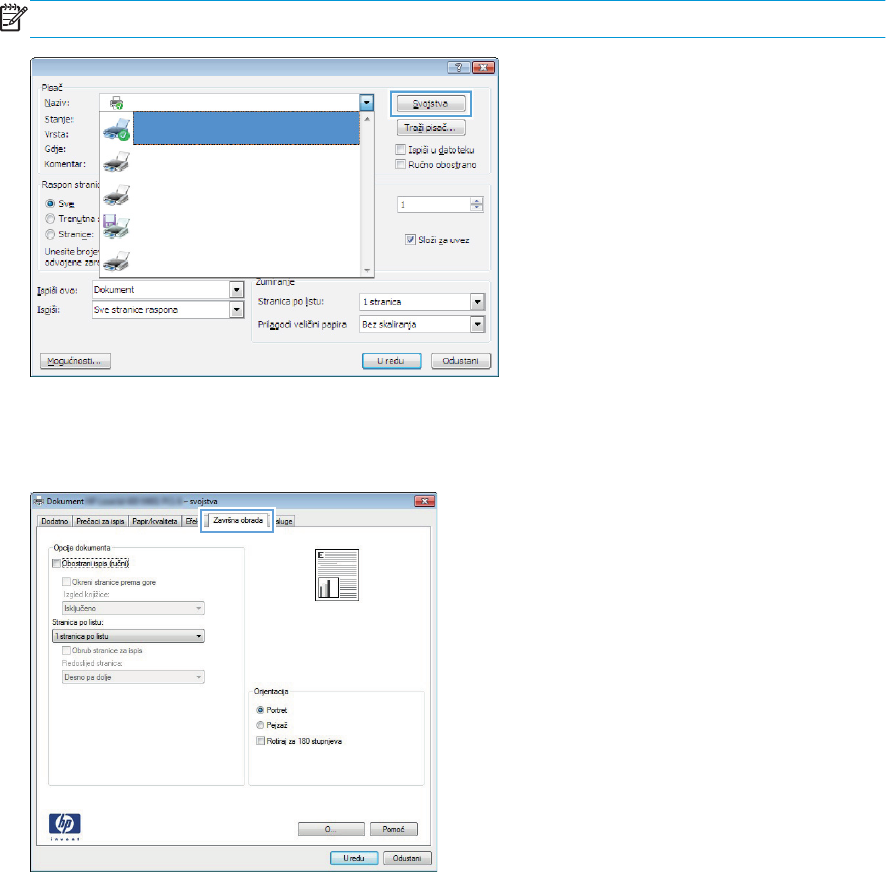886x872 pixels.
Task: Open the 1 stranica po listu dropdown
Action: (x=128, y=636)
